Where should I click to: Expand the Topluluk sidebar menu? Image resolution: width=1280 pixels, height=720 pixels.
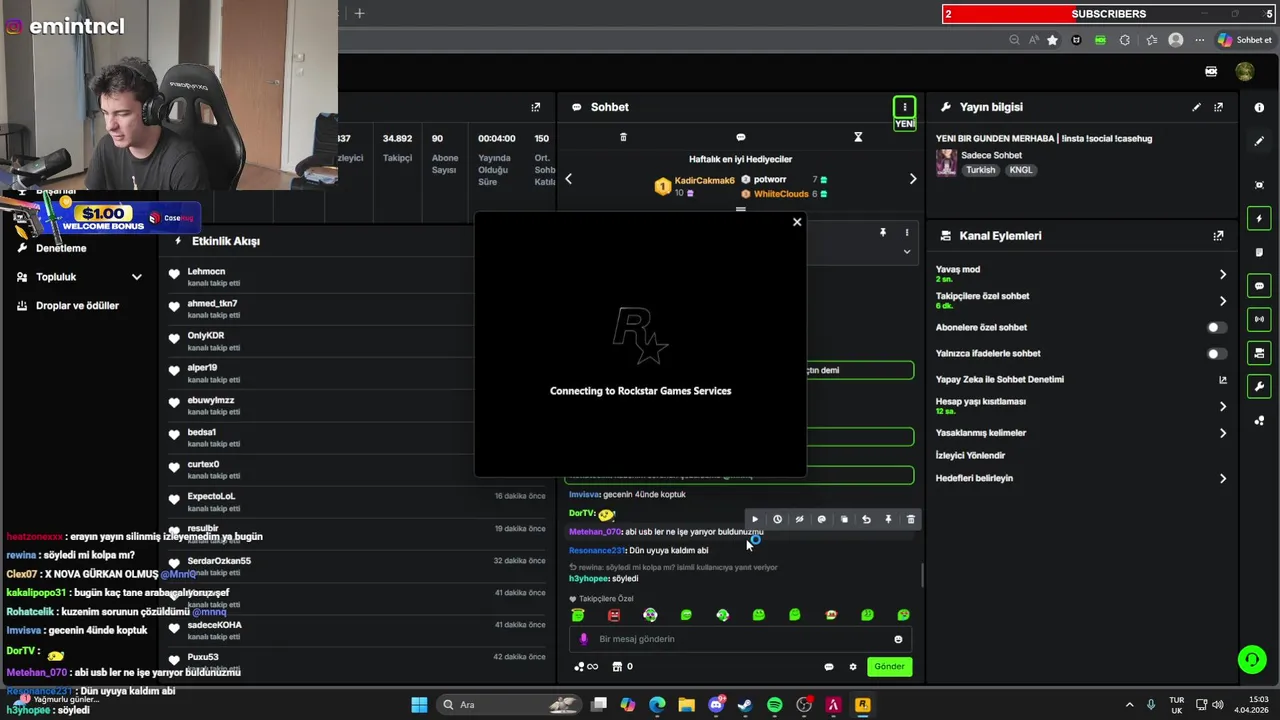pos(136,277)
